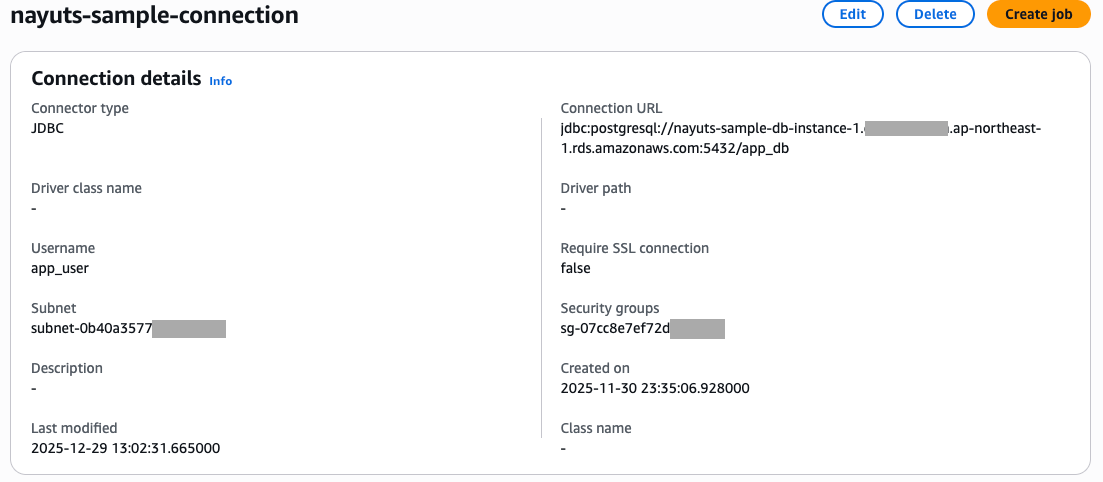
Task: Select the false value under Require SSL connection
Action: tap(576, 268)
